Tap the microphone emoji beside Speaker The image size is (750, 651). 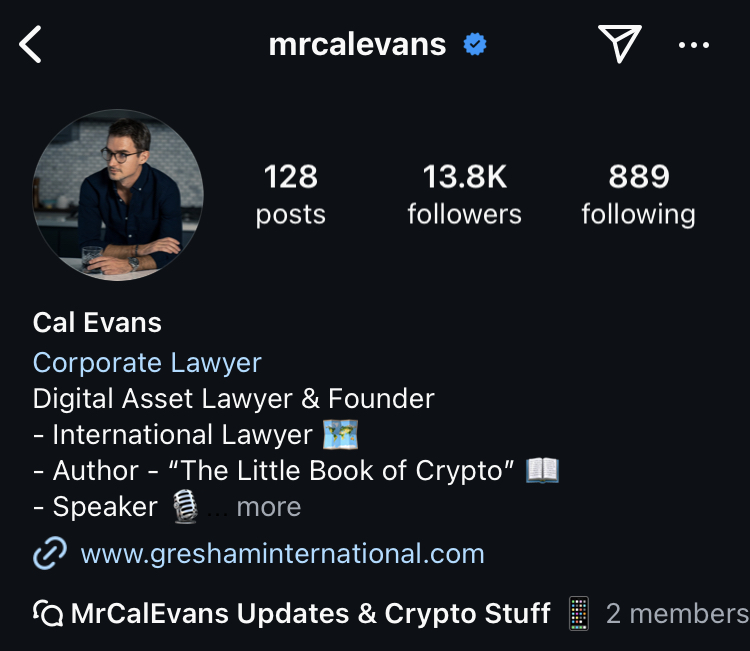tap(185, 507)
